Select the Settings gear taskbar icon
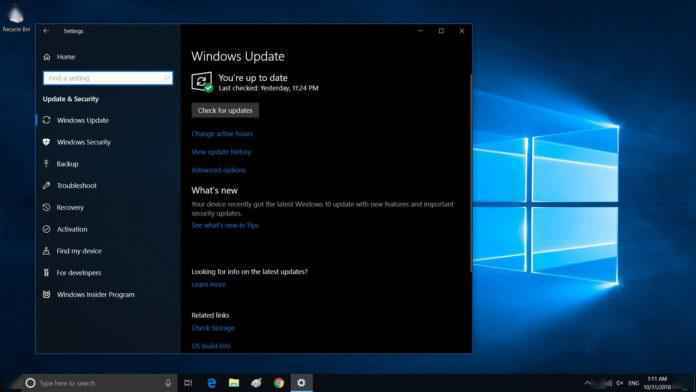 301,383
